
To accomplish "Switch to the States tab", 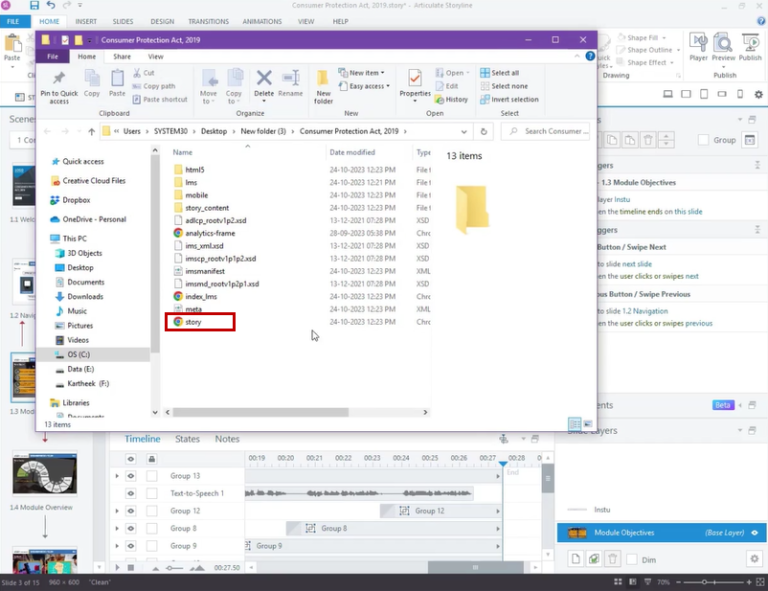I will pos(187,439).
